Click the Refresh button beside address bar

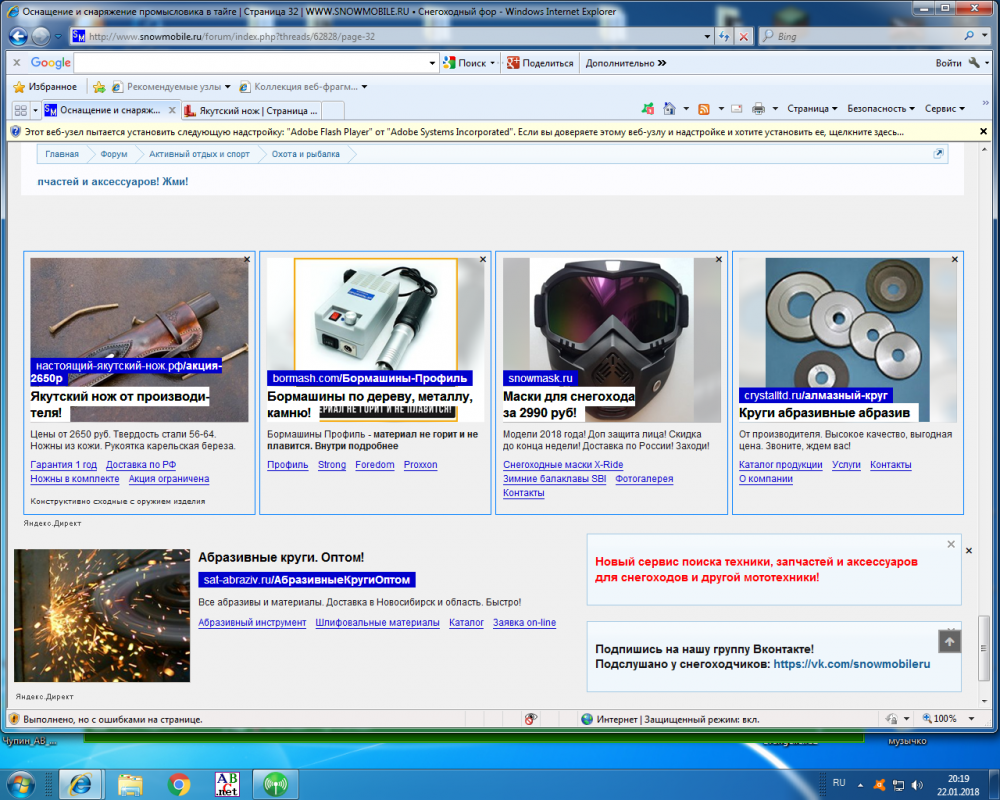pos(724,36)
